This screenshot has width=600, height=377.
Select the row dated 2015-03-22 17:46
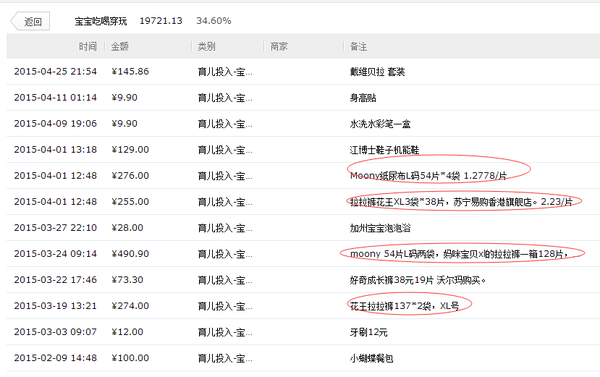point(303,280)
